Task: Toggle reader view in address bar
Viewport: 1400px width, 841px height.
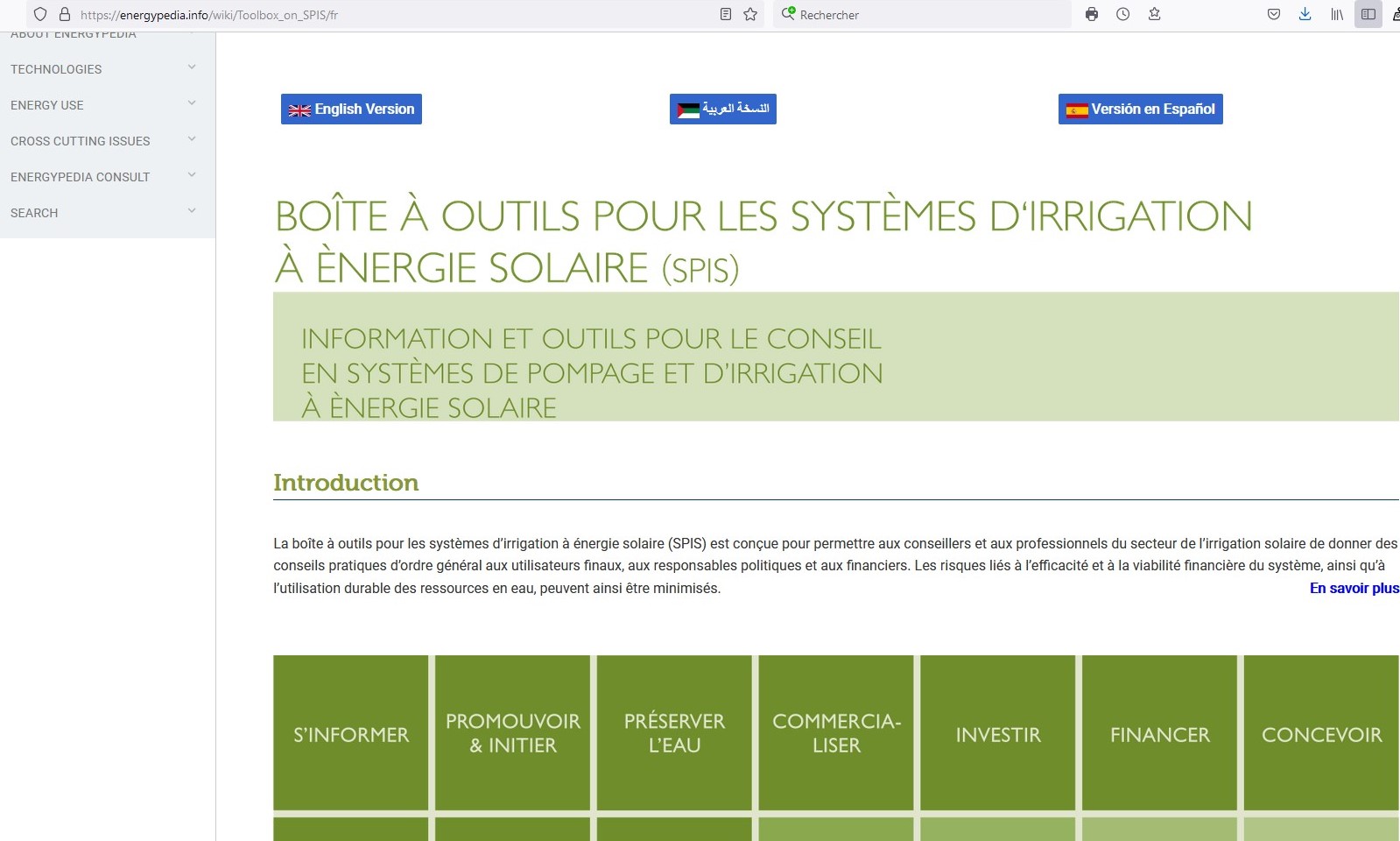Action: pos(725,14)
